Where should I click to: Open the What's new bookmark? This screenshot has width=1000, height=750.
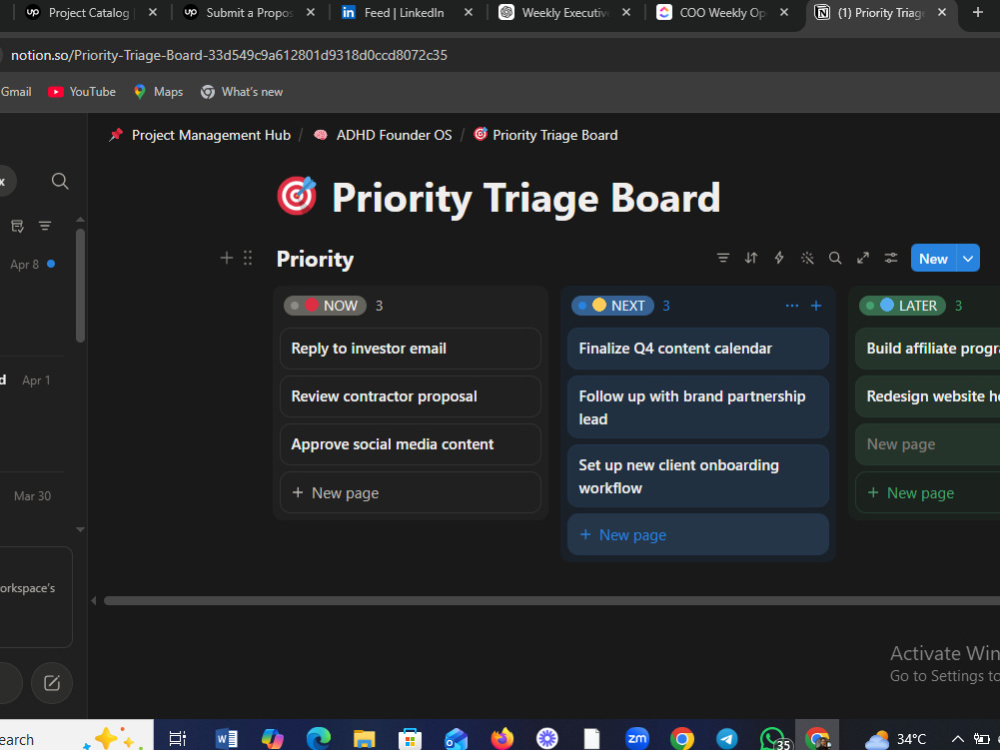click(242, 92)
